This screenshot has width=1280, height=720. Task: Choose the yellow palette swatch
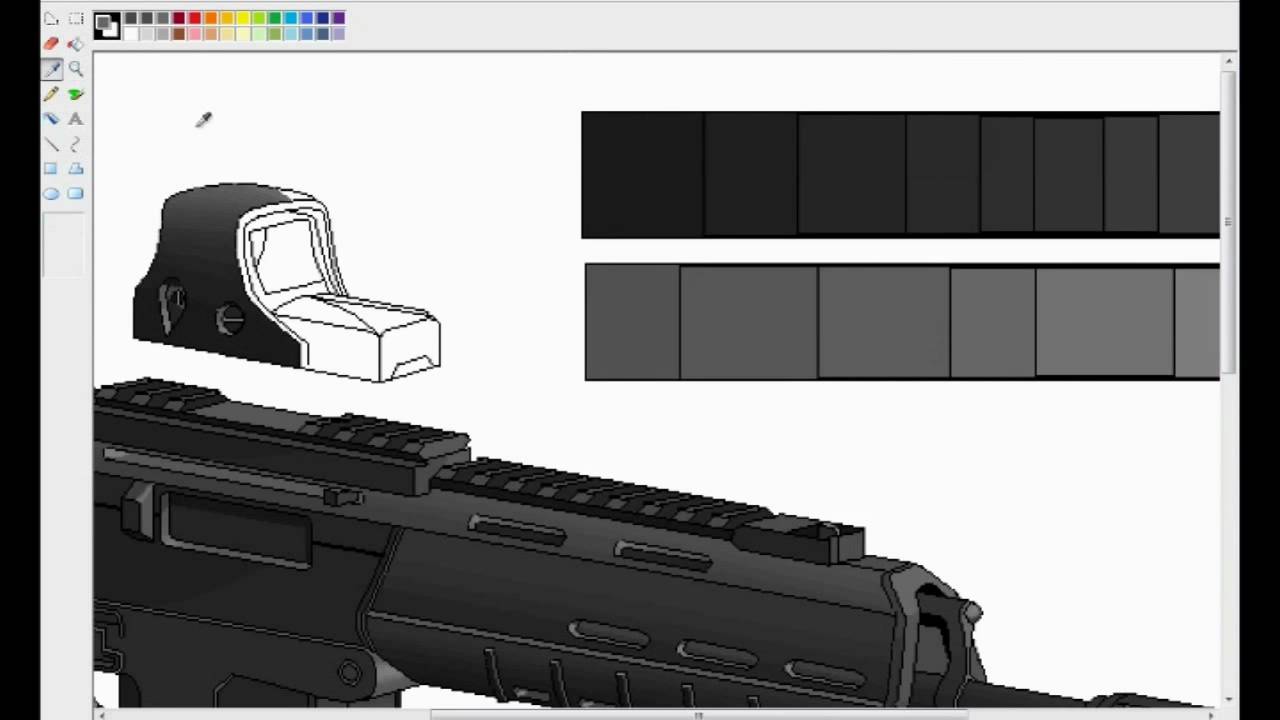pyautogui.click(x=243, y=18)
